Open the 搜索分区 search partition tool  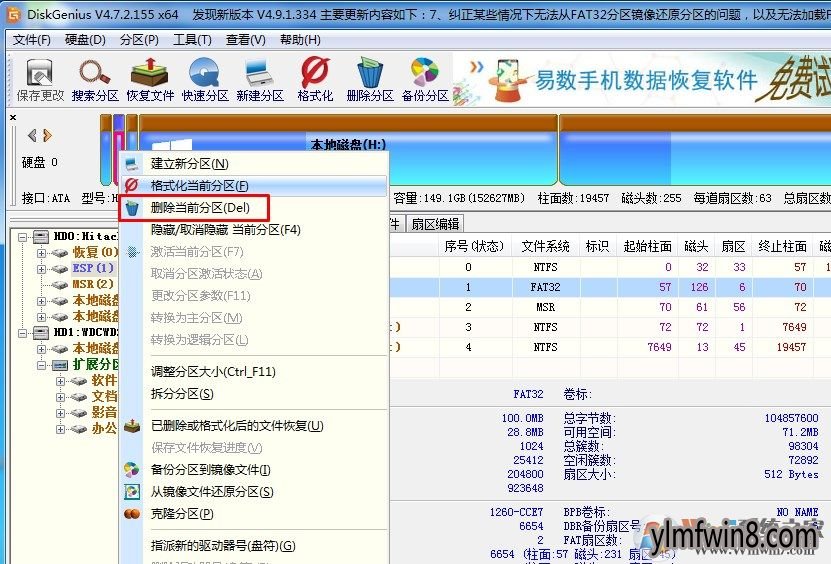[x=96, y=78]
